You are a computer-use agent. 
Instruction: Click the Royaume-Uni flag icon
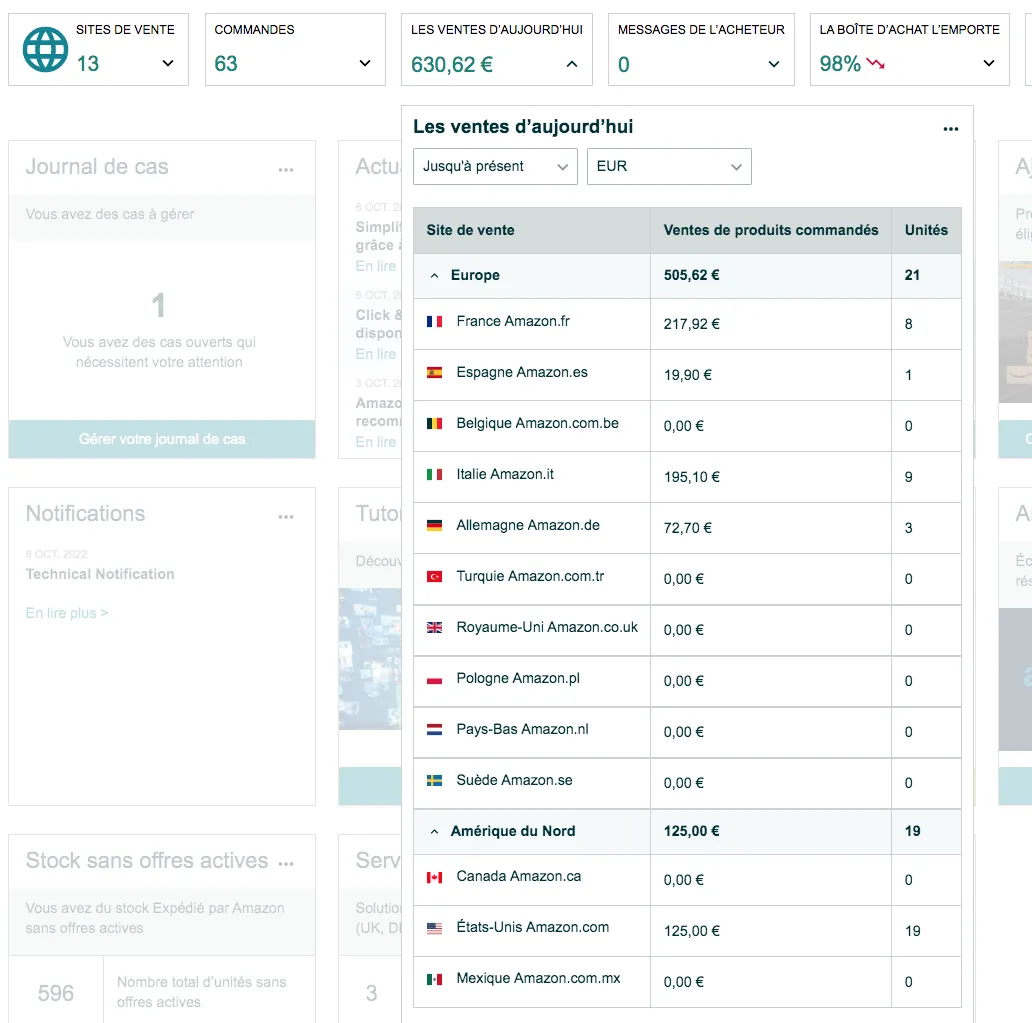point(434,627)
